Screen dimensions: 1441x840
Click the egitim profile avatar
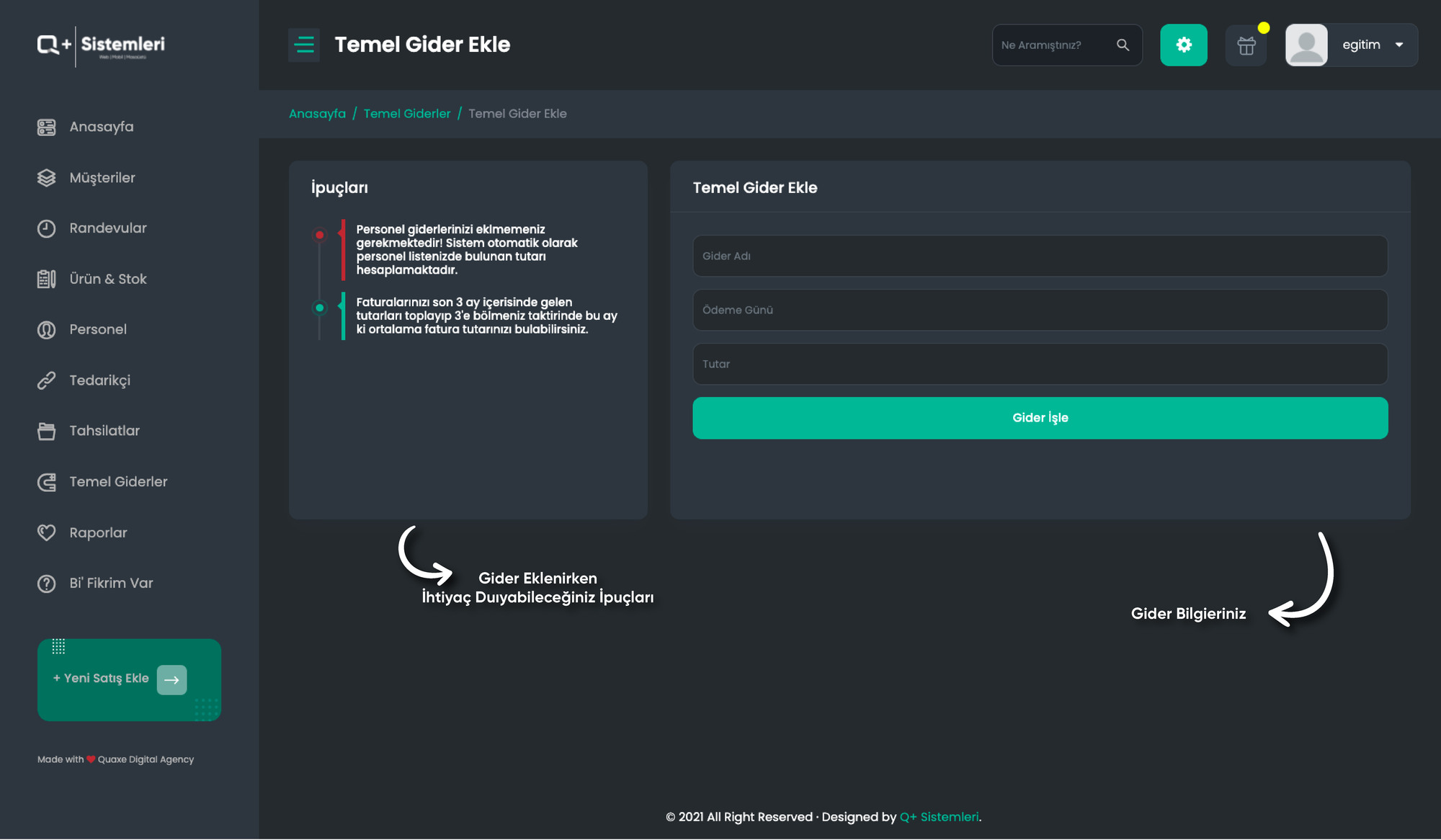1306,45
